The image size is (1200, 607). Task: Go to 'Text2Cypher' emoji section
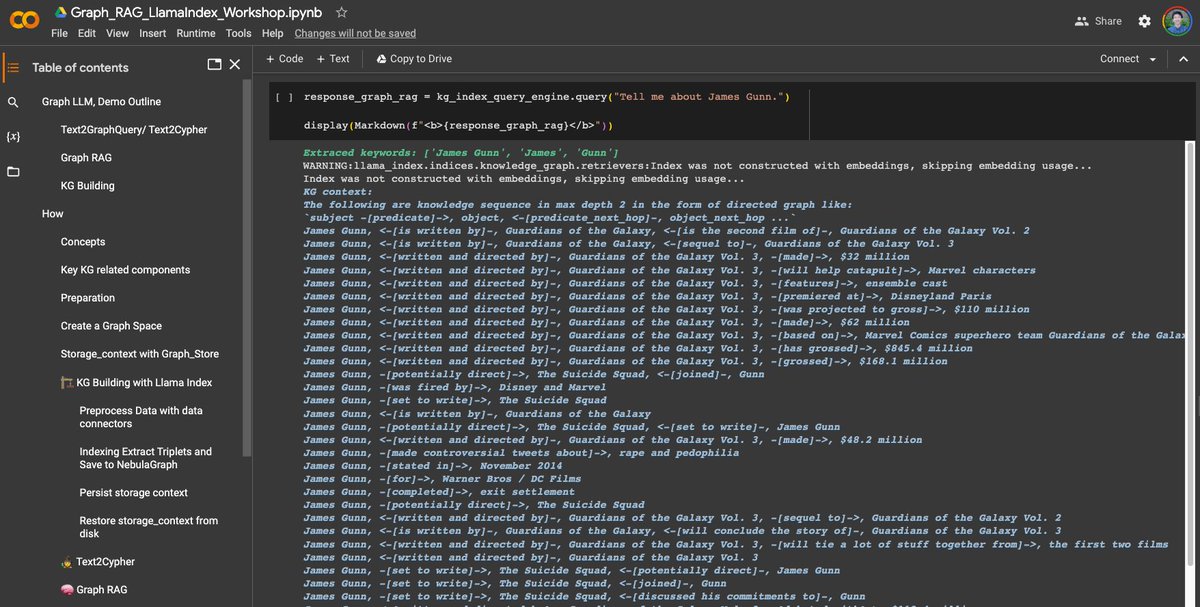[98, 562]
